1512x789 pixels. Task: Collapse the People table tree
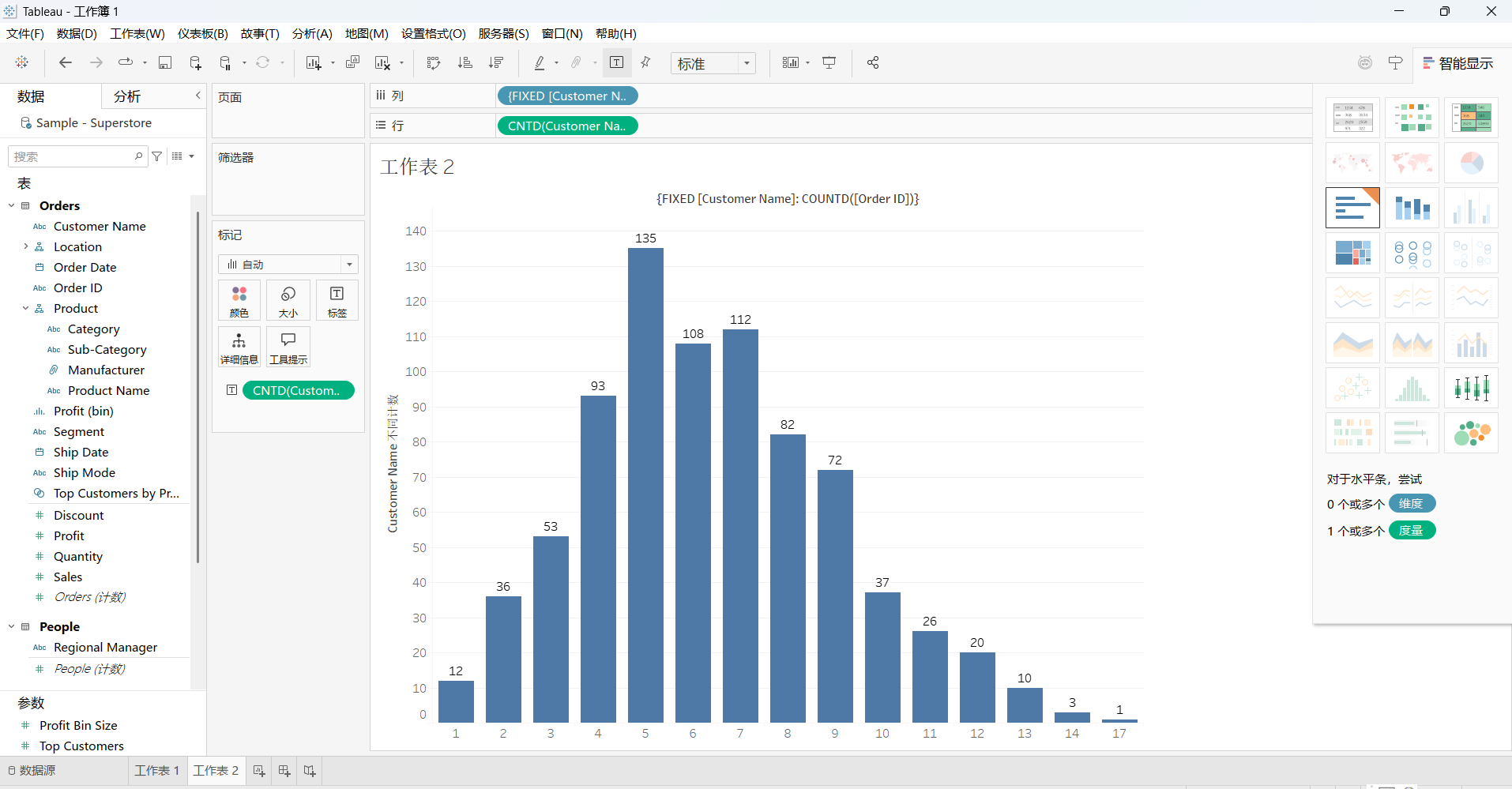pyautogui.click(x=12, y=626)
